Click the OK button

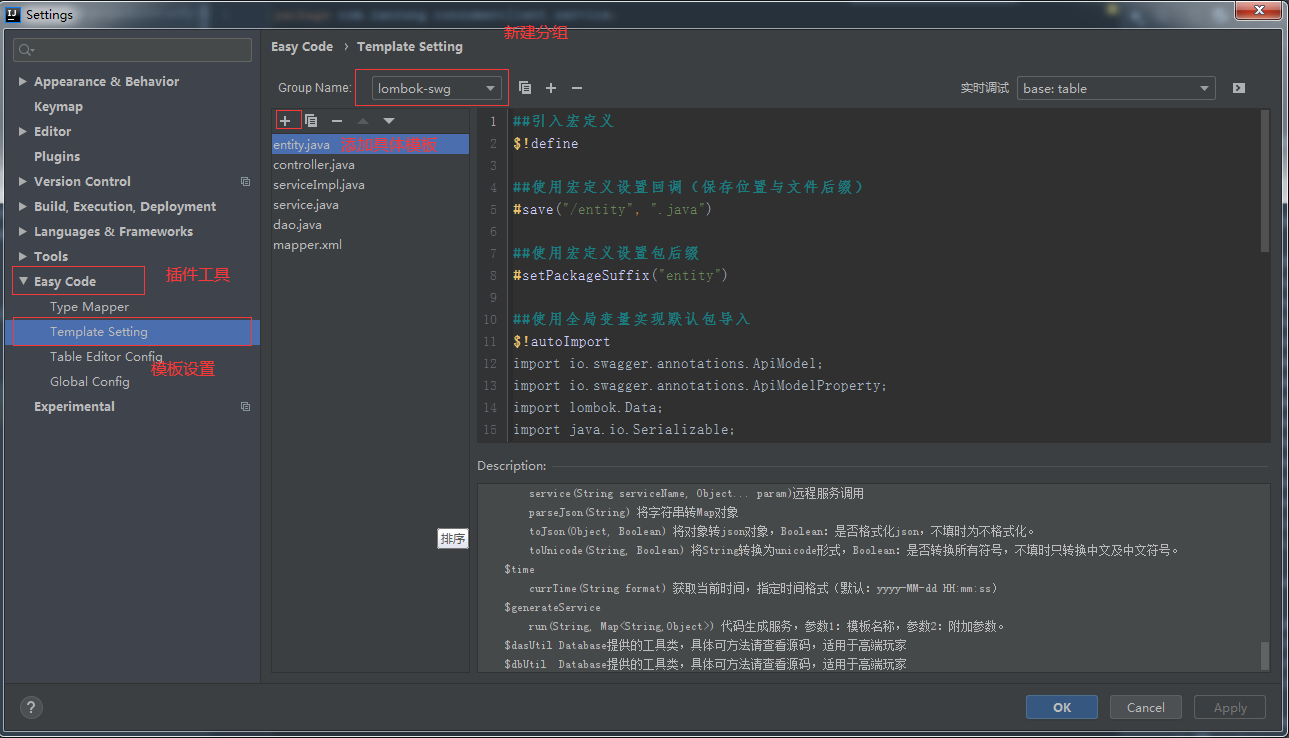[x=1062, y=707]
